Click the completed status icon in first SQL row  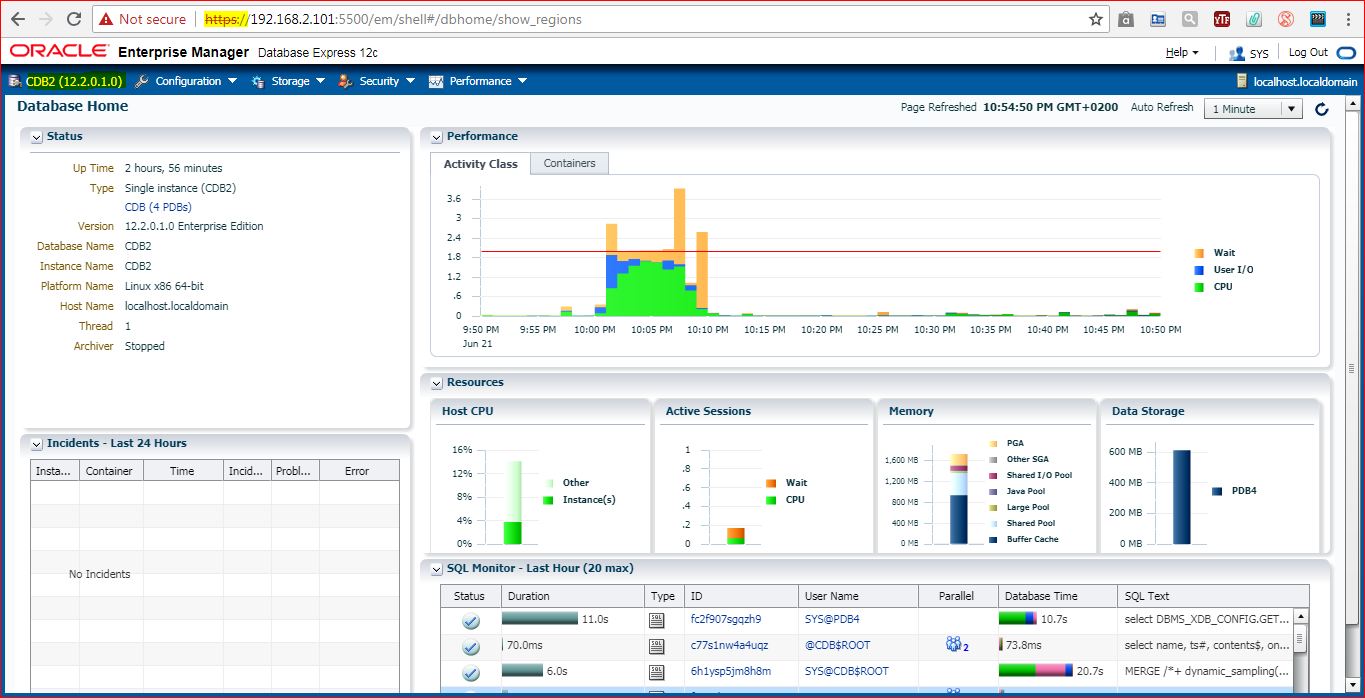pos(471,621)
